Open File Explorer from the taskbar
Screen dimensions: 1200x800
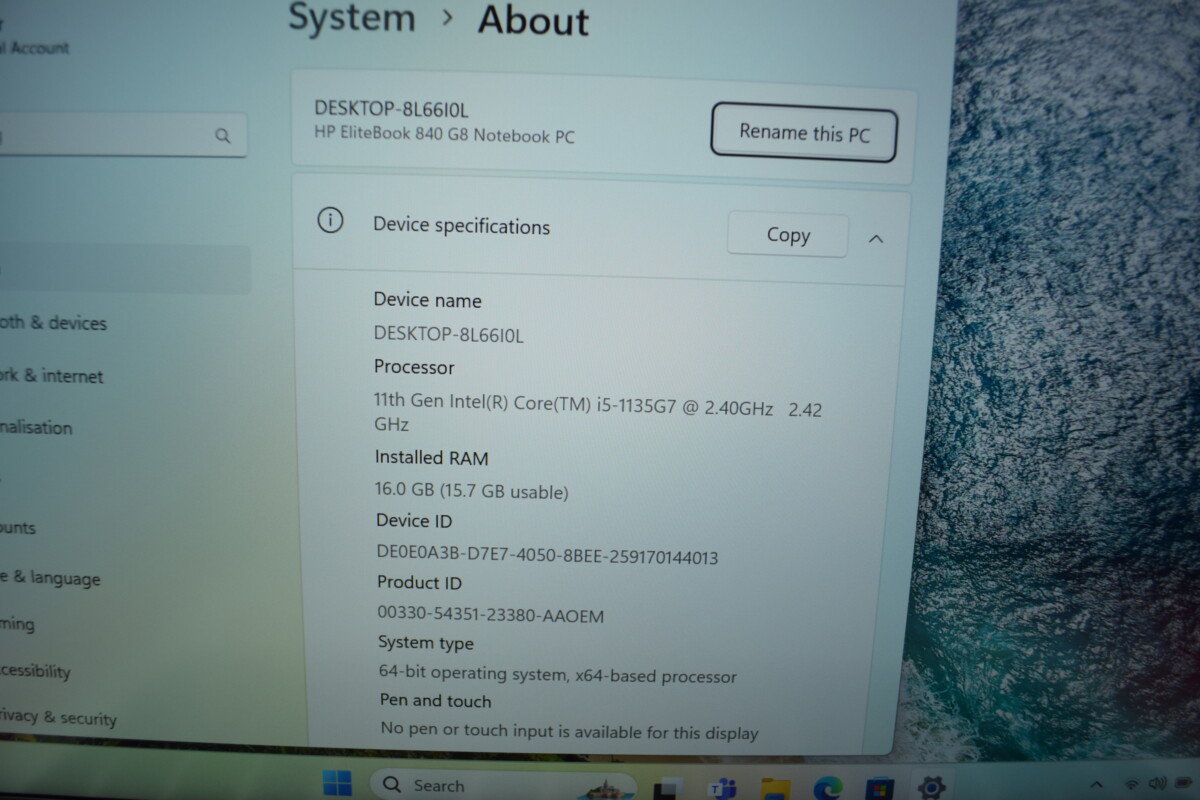tap(775, 788)
